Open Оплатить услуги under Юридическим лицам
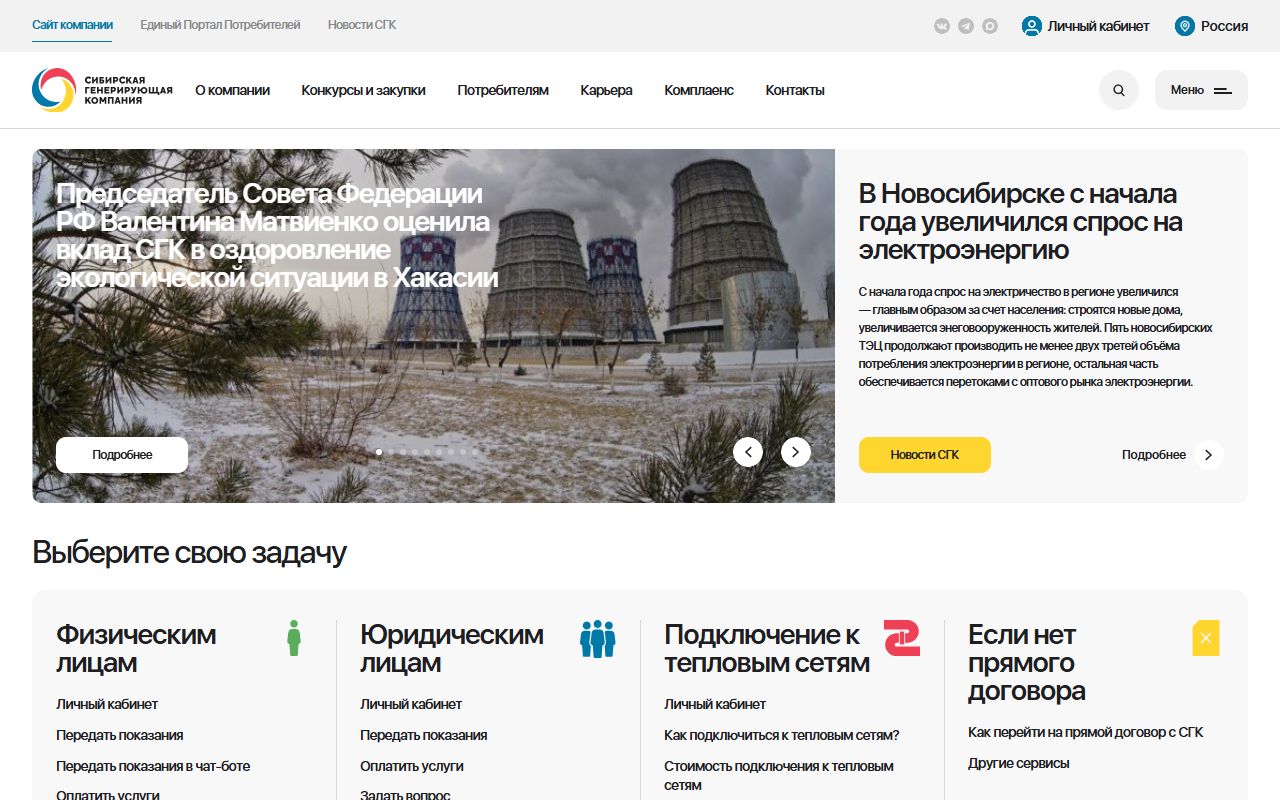The width and height of the screenshot is (1280, 800). (x=412, y=766)
